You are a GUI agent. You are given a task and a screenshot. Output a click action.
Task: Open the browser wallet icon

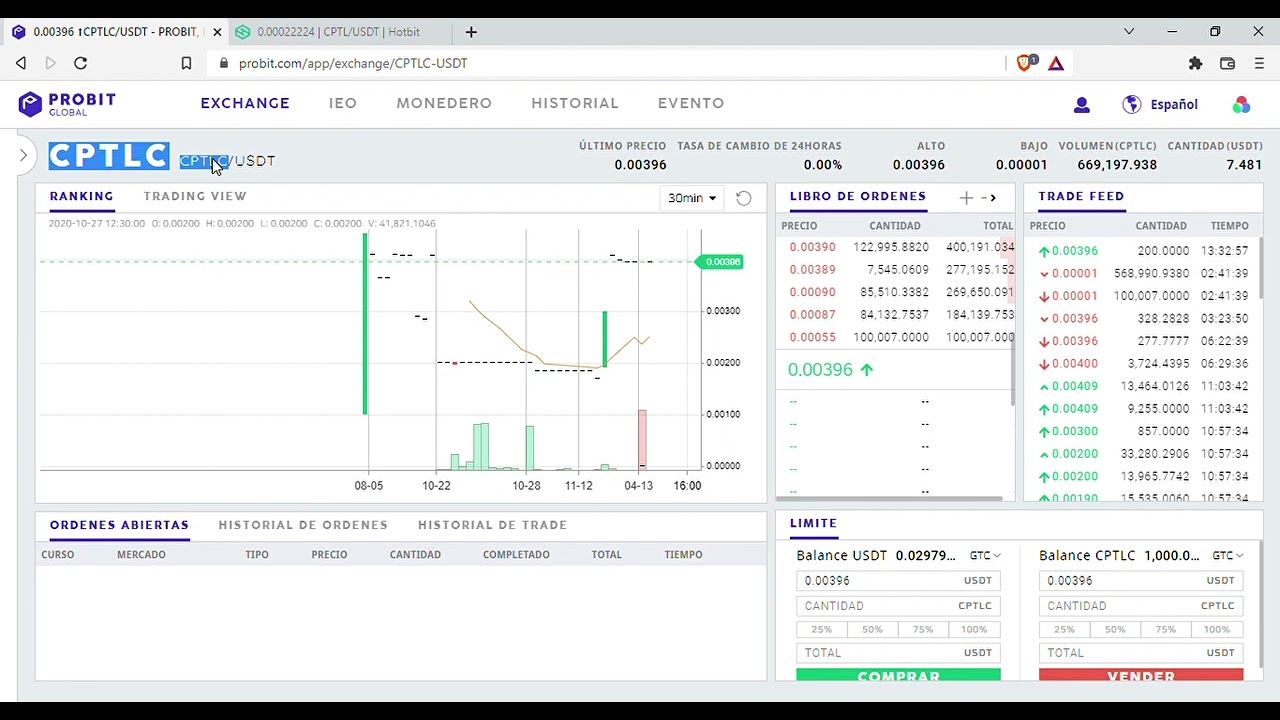pyautogui.click(x=1227, y=63)
